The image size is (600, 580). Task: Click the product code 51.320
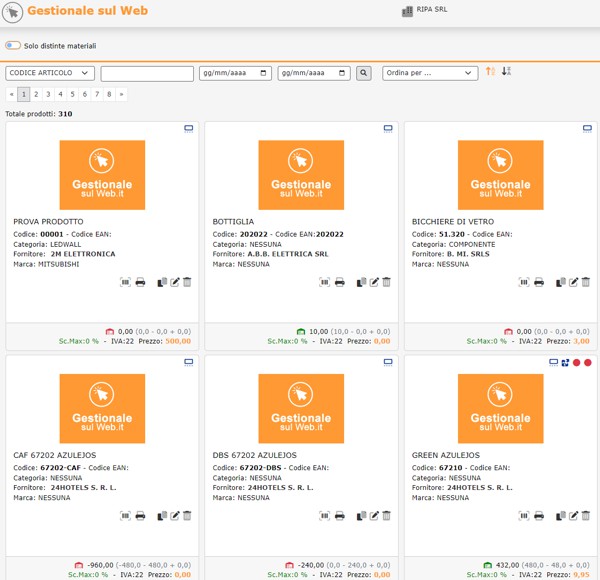tap(452, 234)
